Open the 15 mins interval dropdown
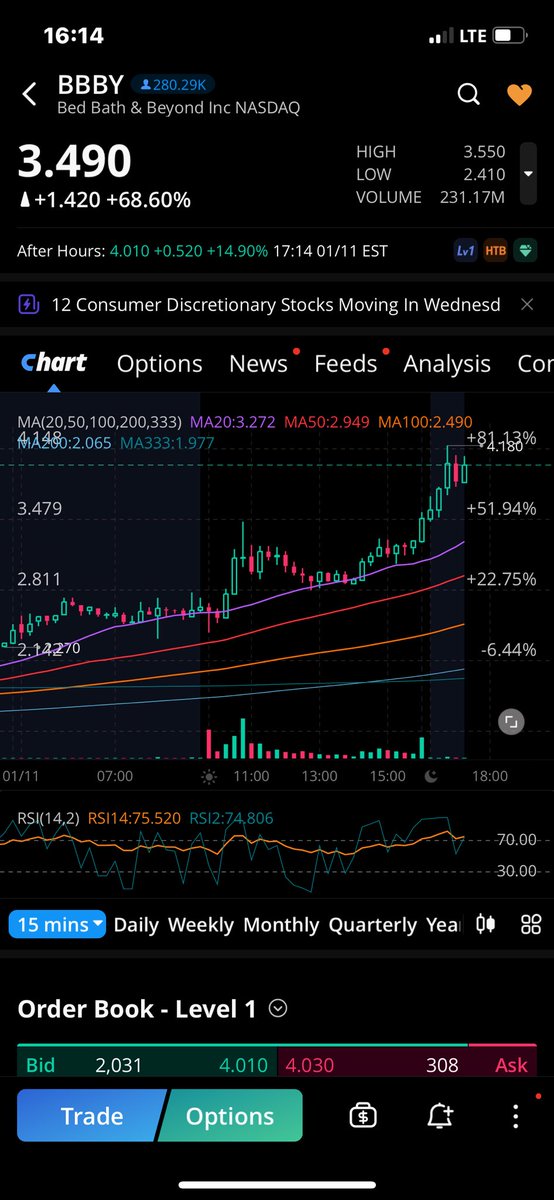Screen dimensions: 554x1200 coord(59,924)
